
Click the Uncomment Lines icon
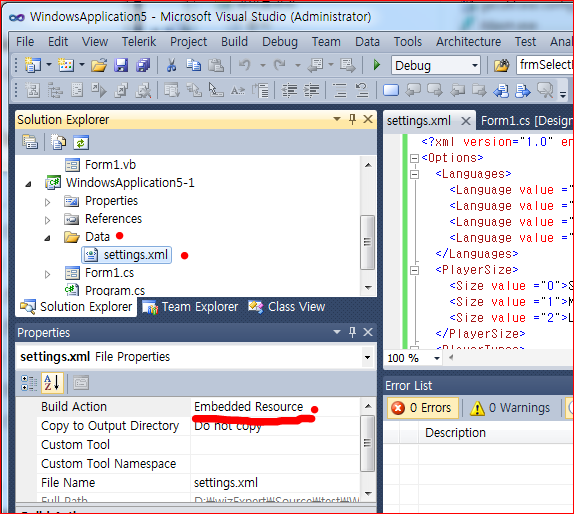(x=362, y=90)
